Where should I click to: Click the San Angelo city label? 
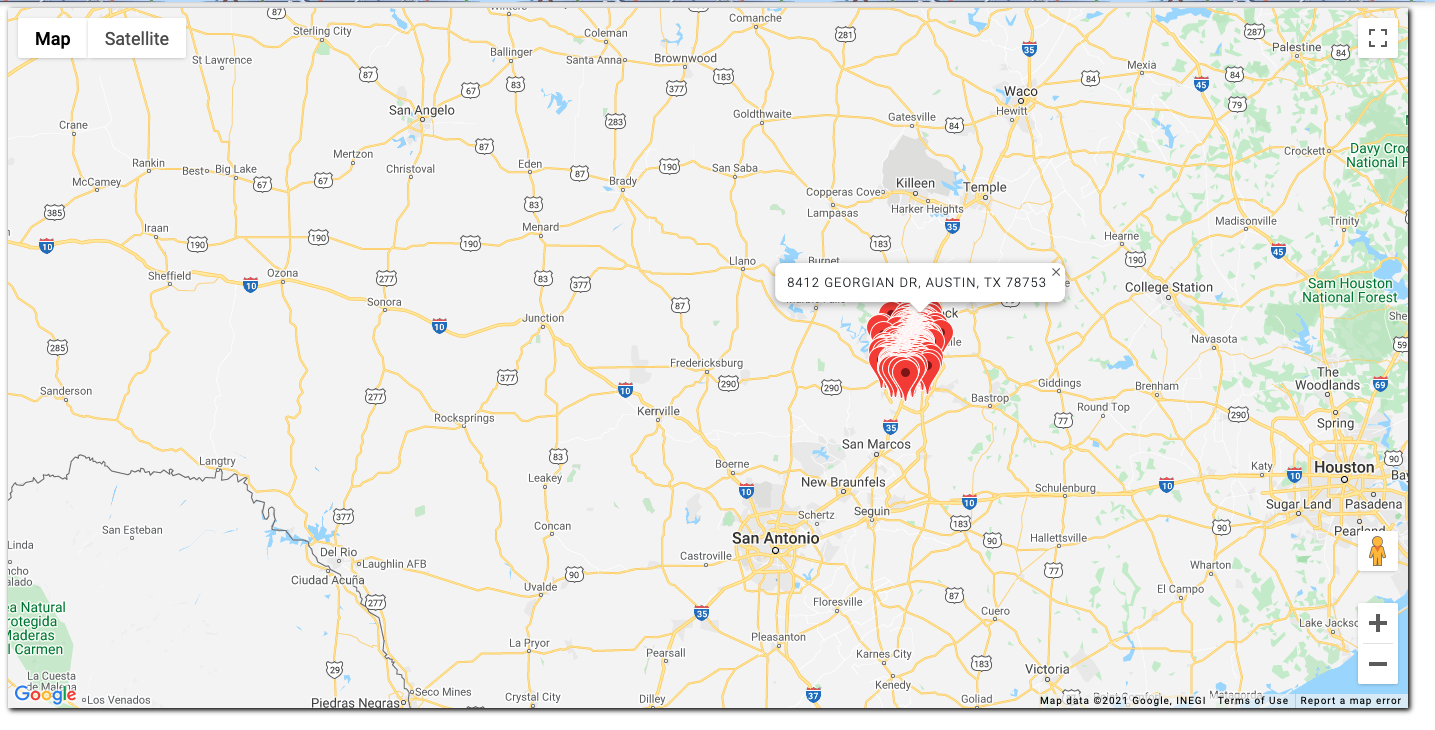click(x=422, y=110)
